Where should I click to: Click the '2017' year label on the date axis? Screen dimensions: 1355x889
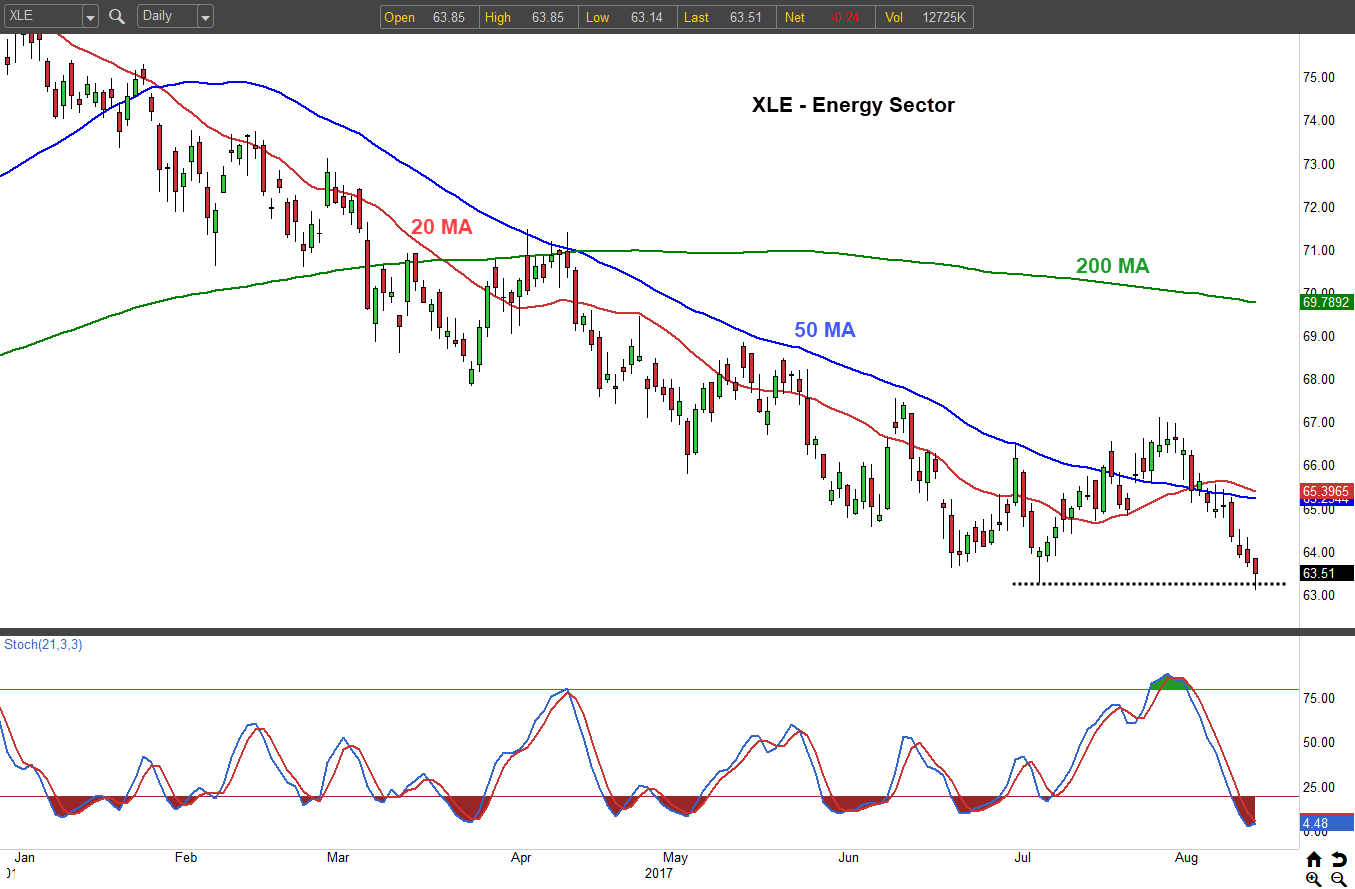pos(658,873)
